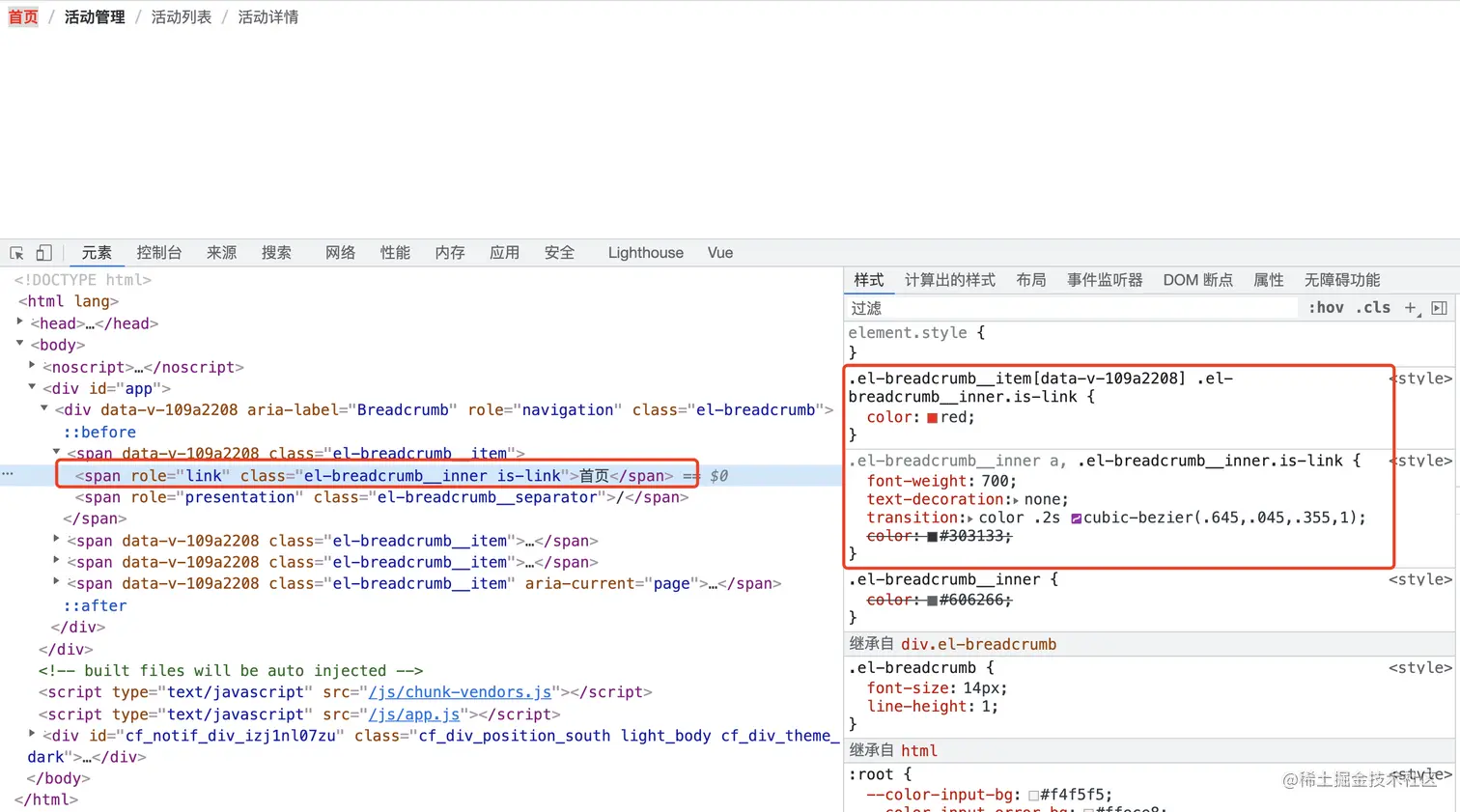Click the element.style rule selector
Image resolution: width=1460 pixels, height=812 pixels.
(908, 333)
